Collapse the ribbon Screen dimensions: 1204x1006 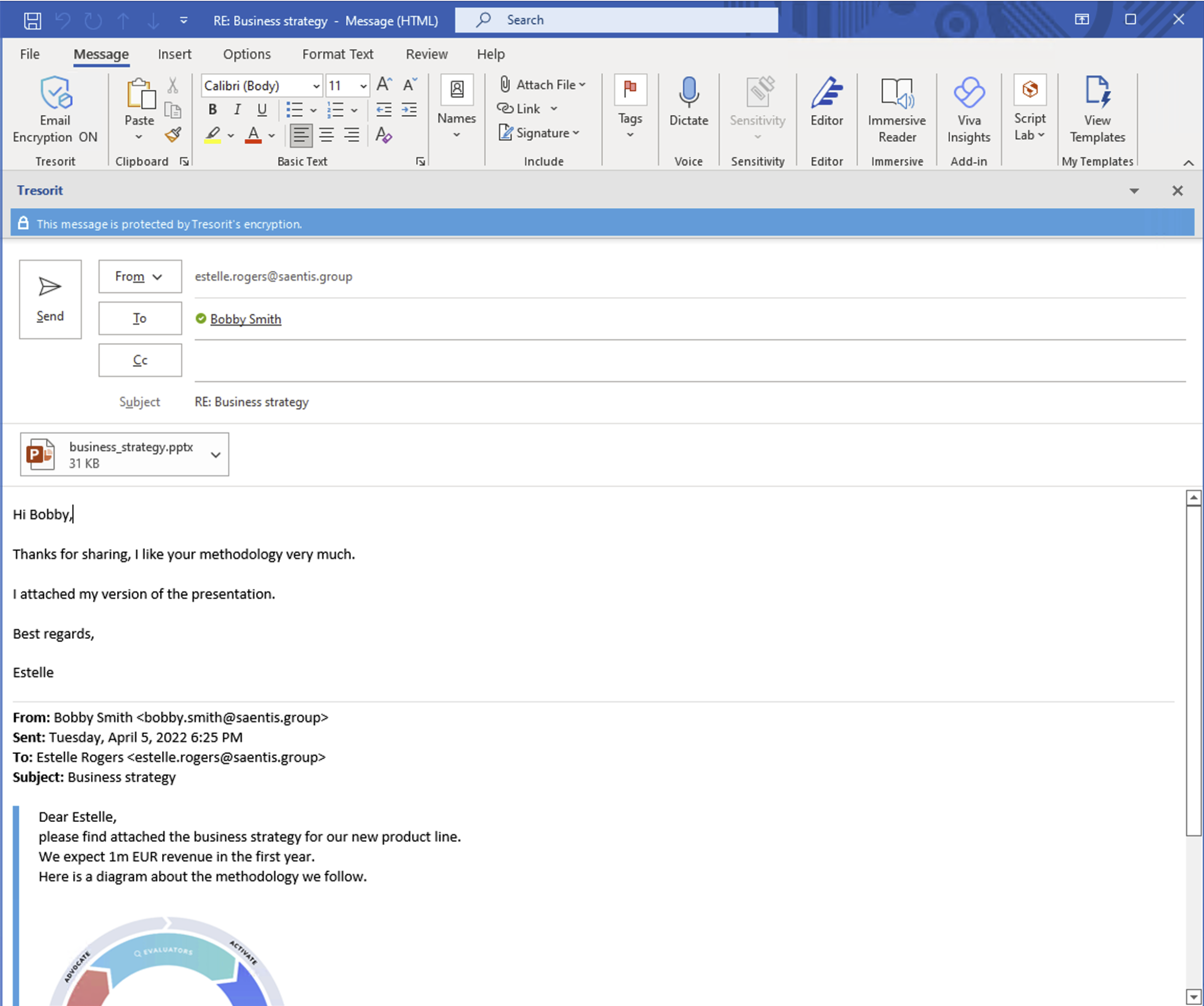1189,163
